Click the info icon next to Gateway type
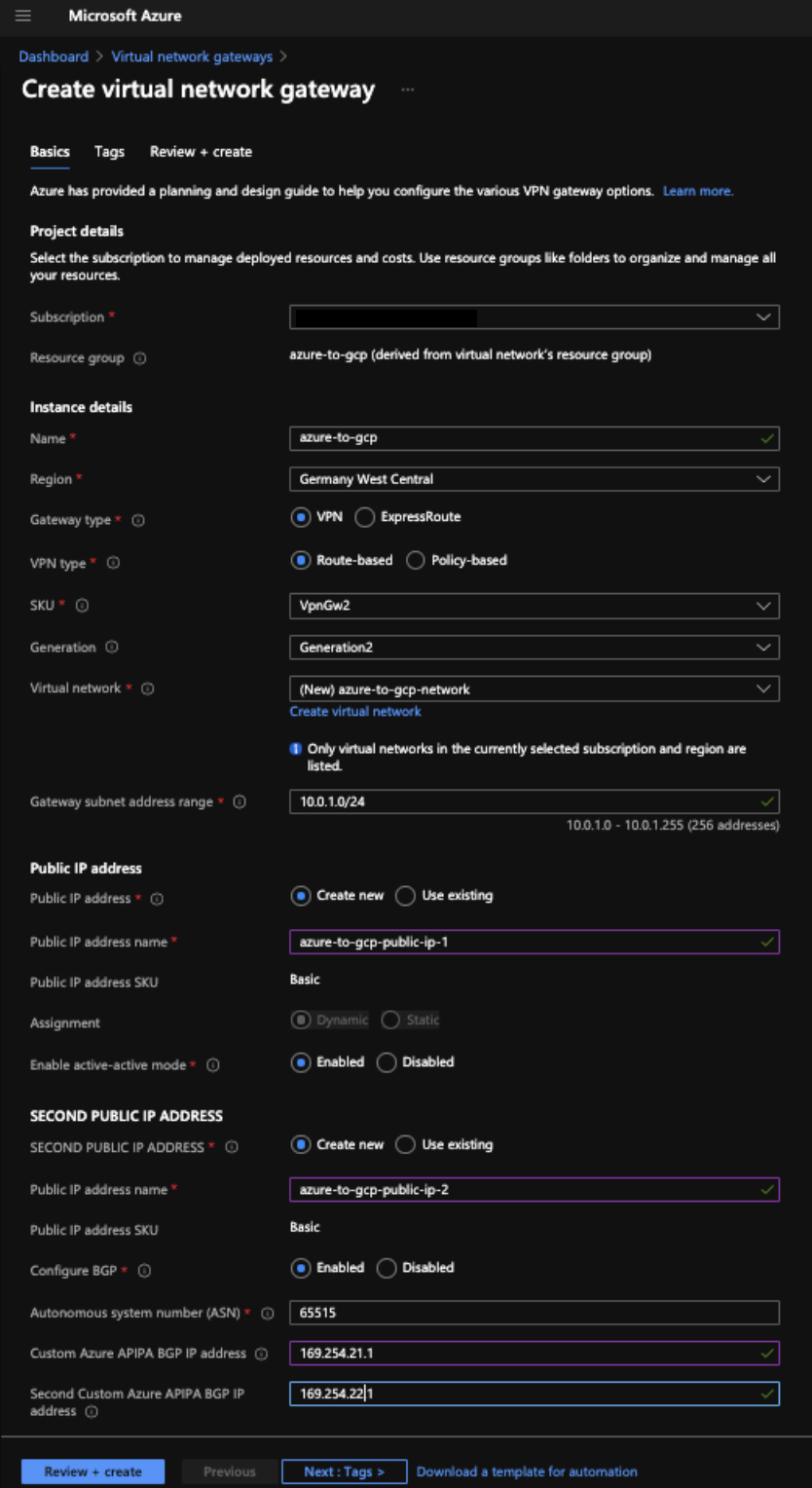This screenshot has height=1488, width=812. click(138, 520)
